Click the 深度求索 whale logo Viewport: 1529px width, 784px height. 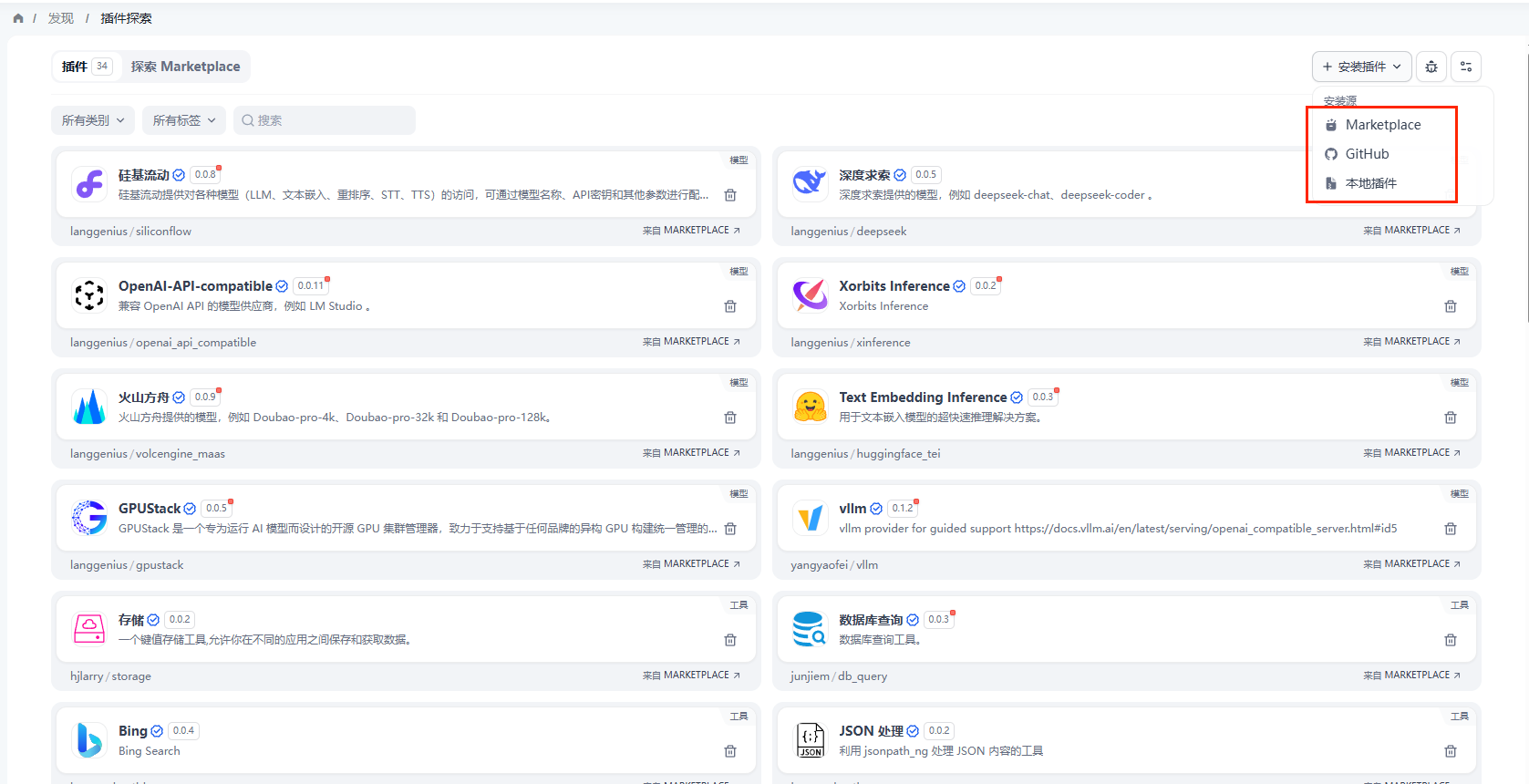(x=810, y=184)
